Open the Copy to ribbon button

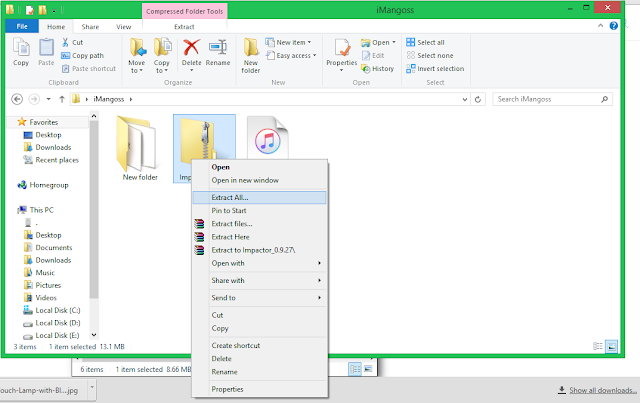point(162,55)
